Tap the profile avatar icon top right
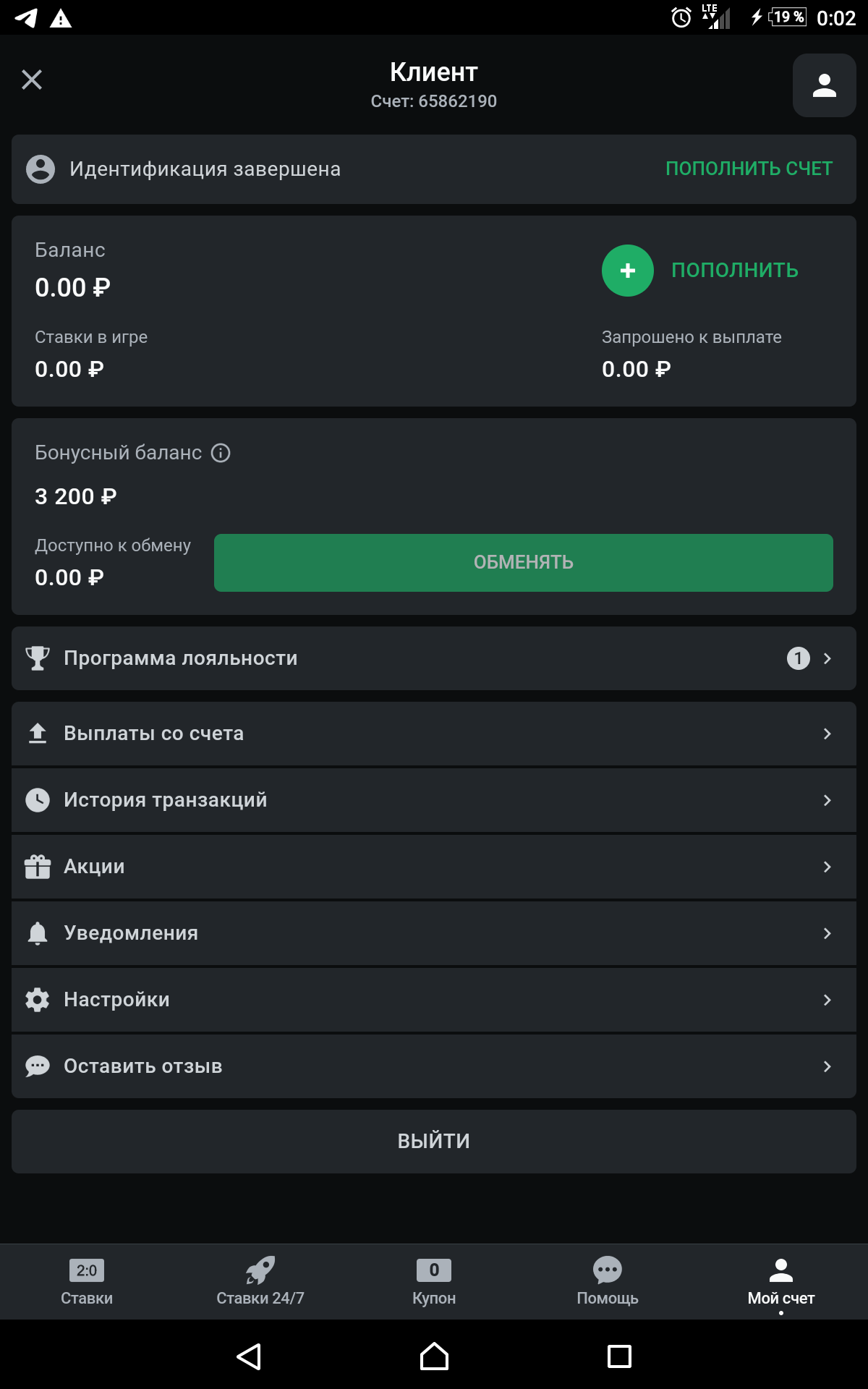 tap(825, 85)
